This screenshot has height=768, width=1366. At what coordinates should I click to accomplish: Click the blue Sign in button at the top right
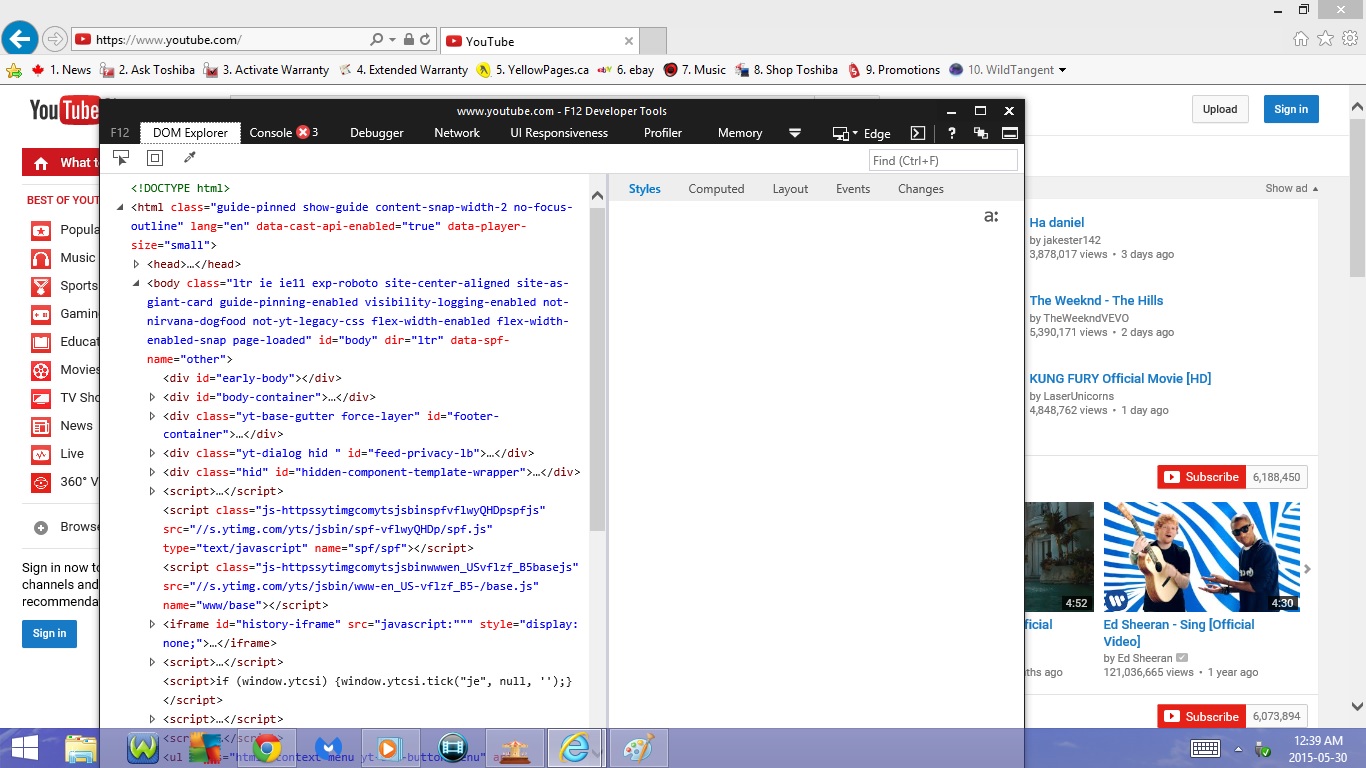[x=1291, y=109]
